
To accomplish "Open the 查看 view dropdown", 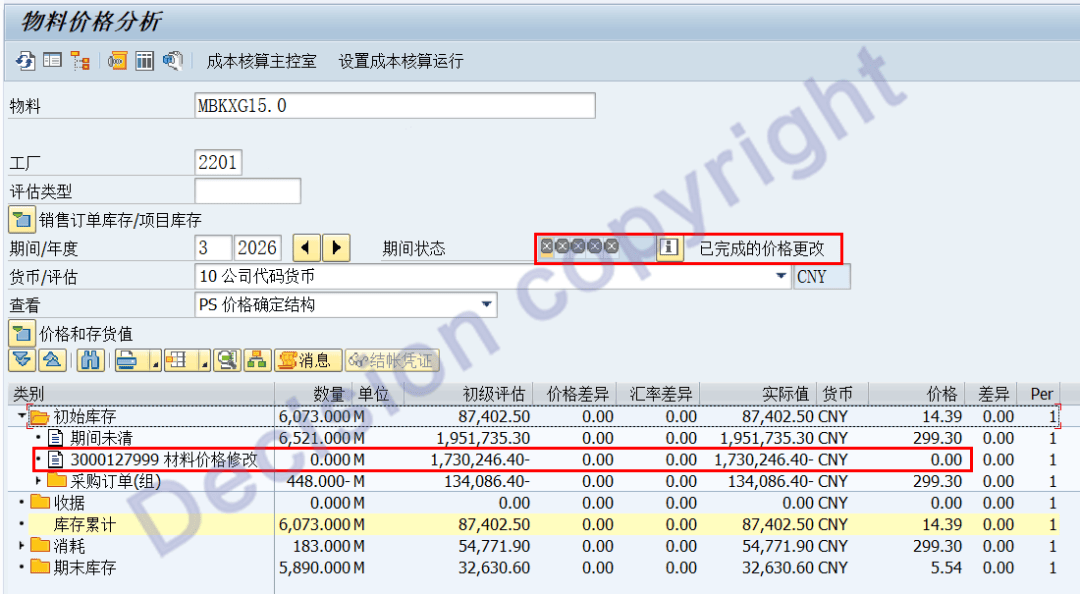I will pyautogui.click(x=486, y=305).
